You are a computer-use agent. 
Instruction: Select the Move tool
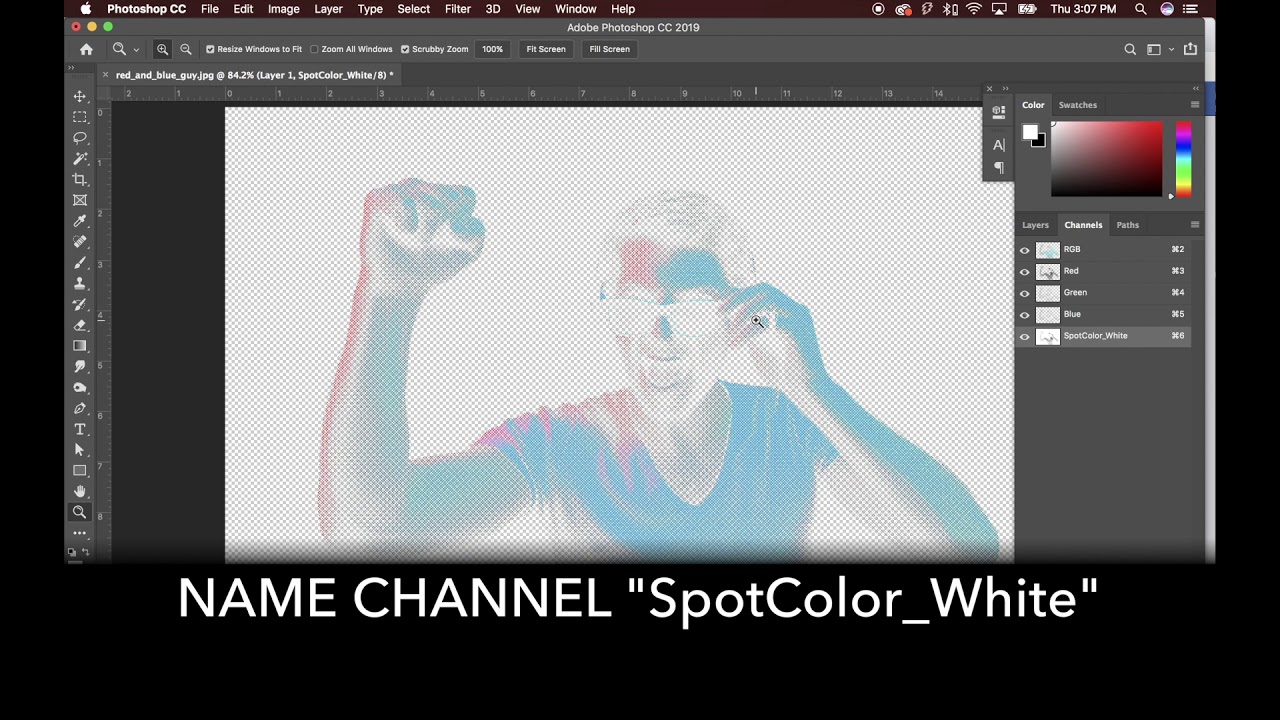pyautogui.click(x=80, y=96)
